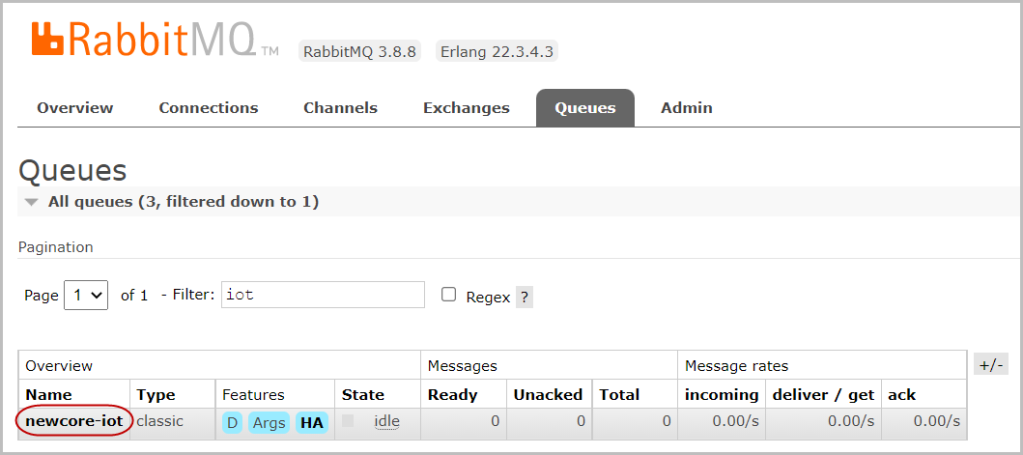The width and height of the screenshot is (1023, 455).
Task: Switch to the Overview tab
Action: (75, 108)
